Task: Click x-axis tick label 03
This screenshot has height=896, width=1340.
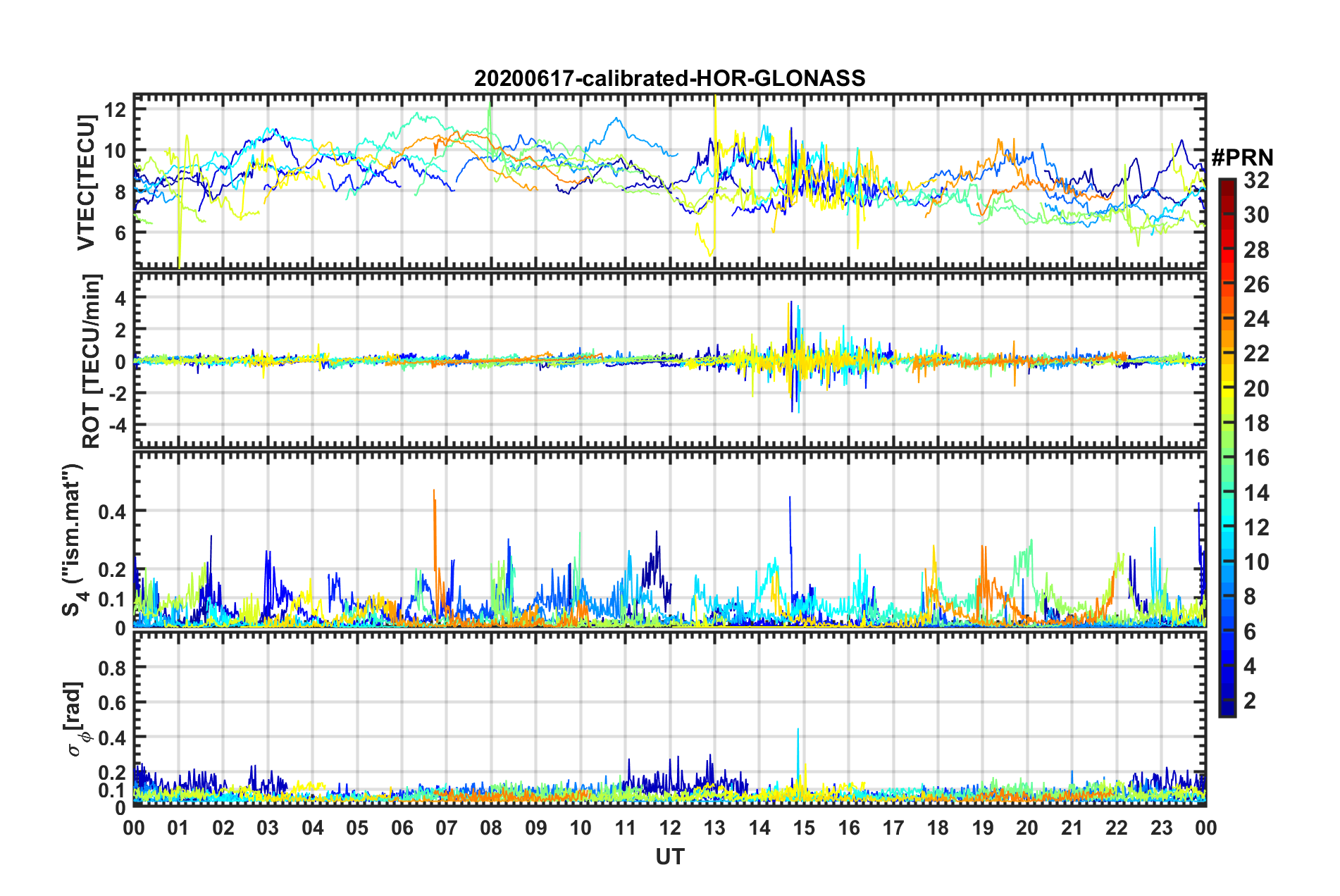Action: click(x=268, y=828)
